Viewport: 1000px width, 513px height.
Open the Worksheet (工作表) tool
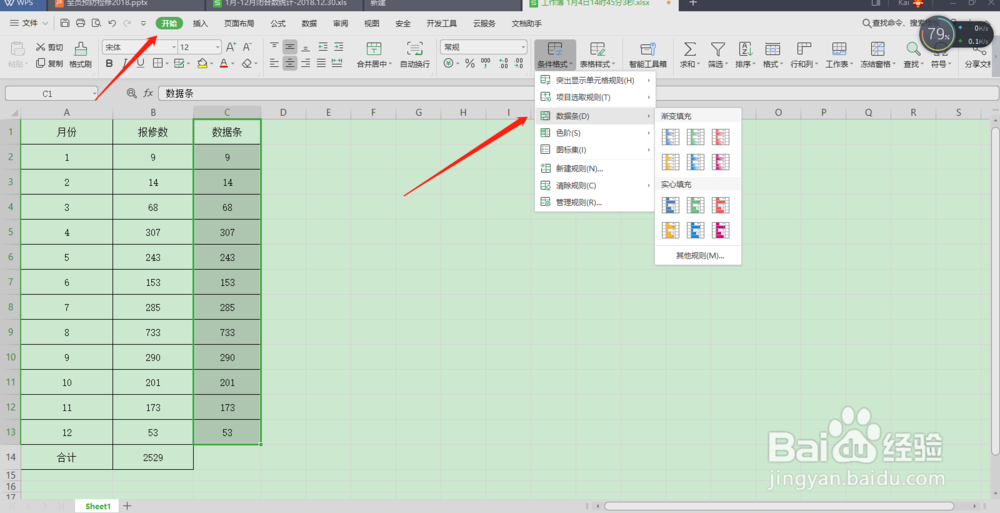click(839, 55)
